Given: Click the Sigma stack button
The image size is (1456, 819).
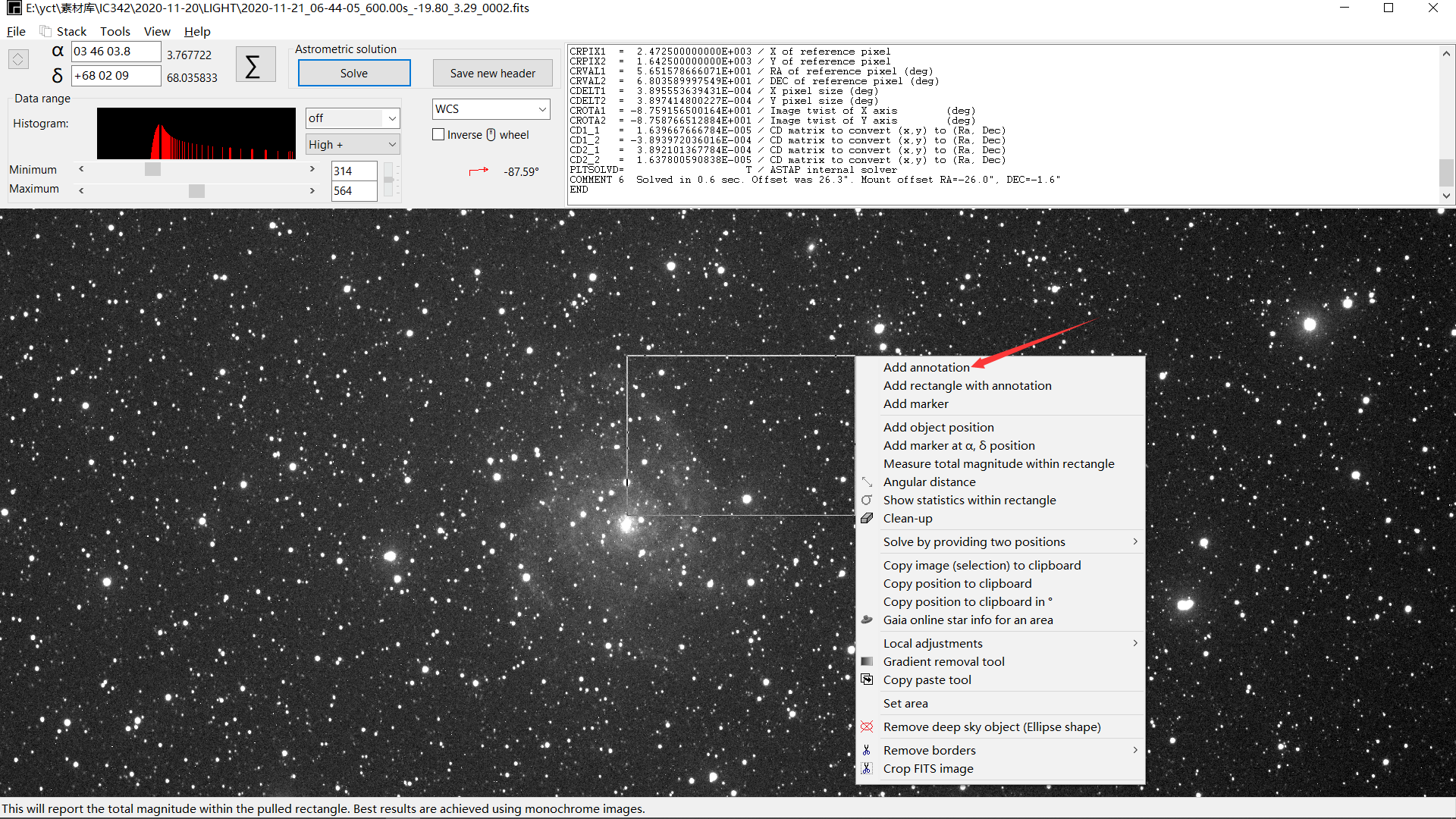Looking at the screenshot, I should [x=255, y=66].
